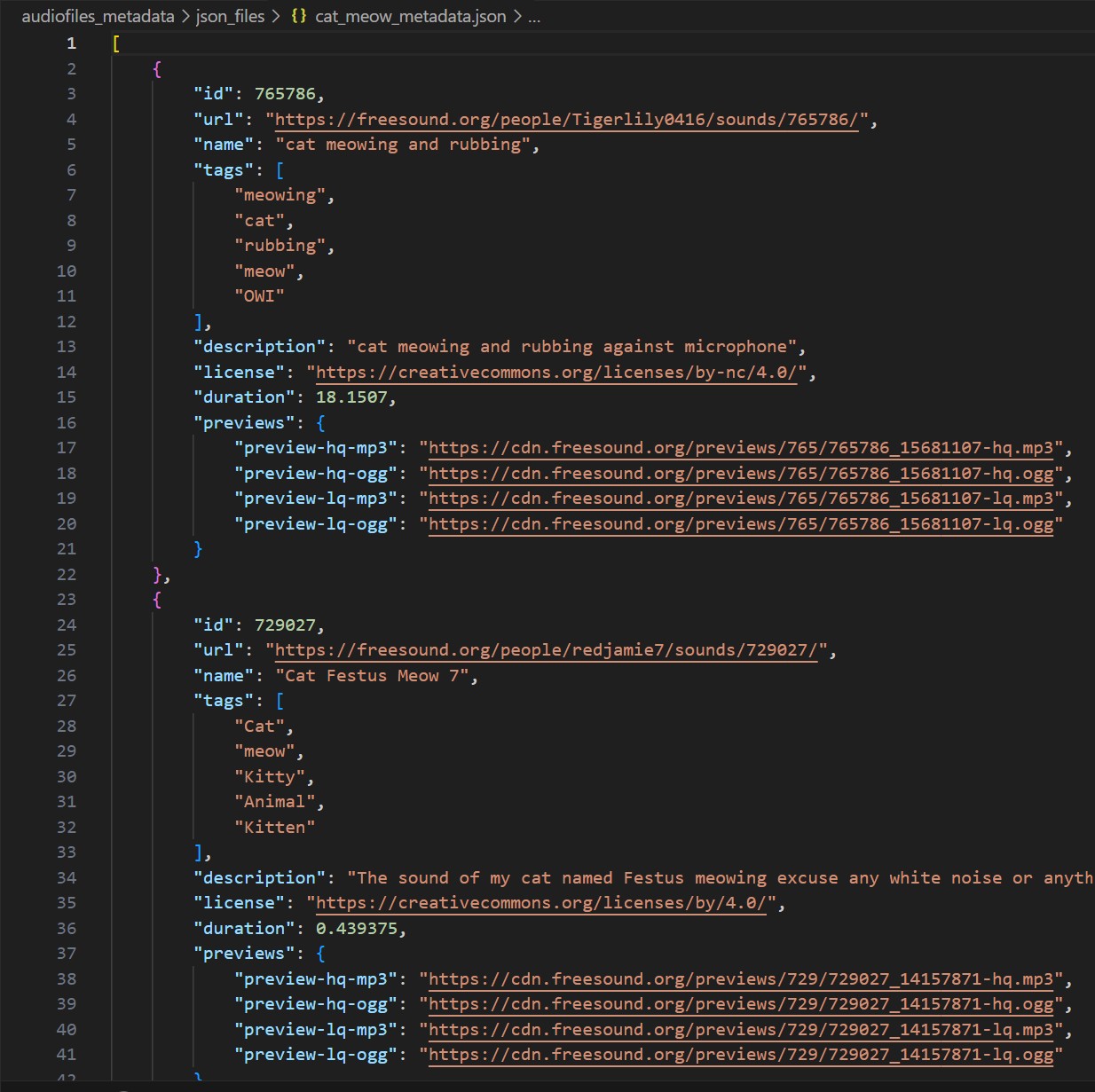
Task: Open the 729027_14157871-hq.ogg preview link
Action: tap(741, 1004)
